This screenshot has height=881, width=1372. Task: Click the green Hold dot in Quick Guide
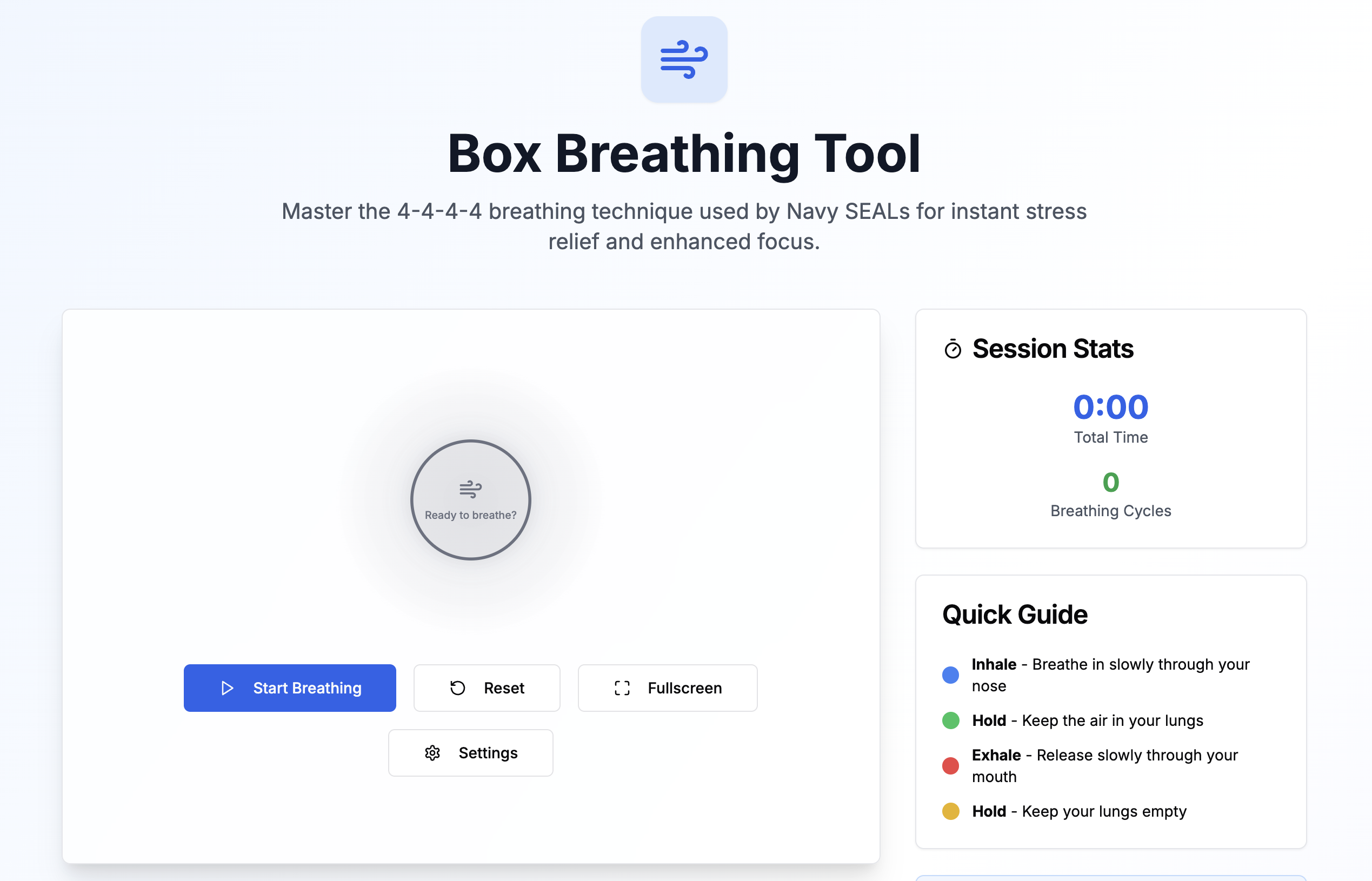pyautogui.click(x=950, y=721)
